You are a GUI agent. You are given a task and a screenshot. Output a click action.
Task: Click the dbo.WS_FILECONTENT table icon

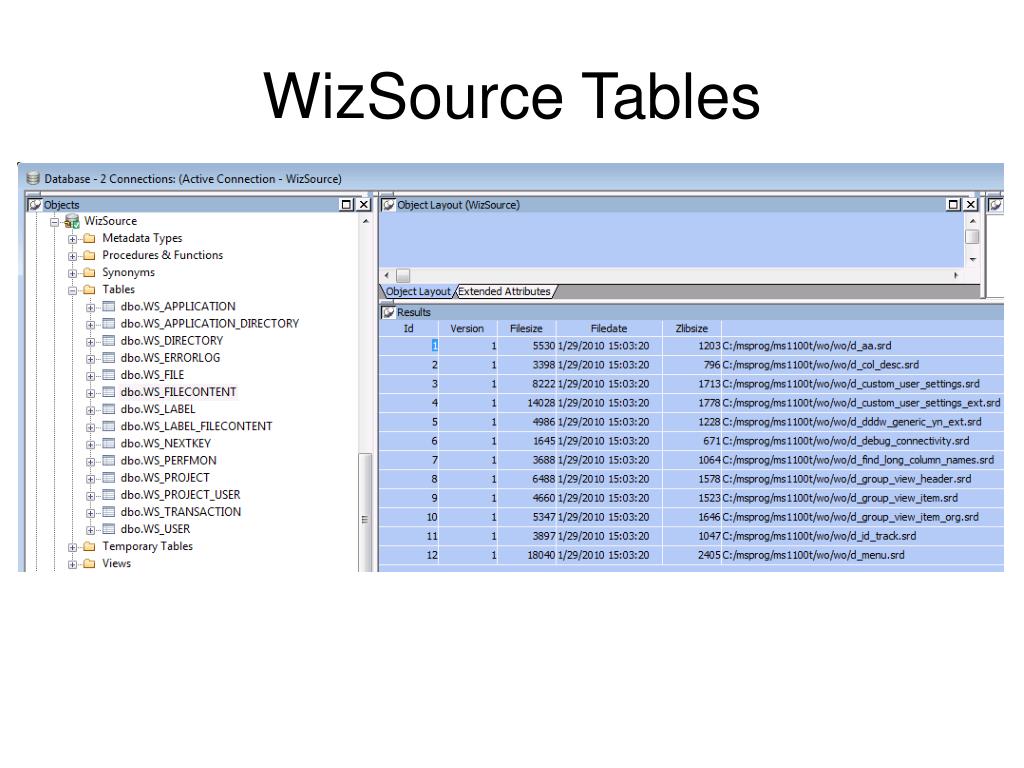108,392
